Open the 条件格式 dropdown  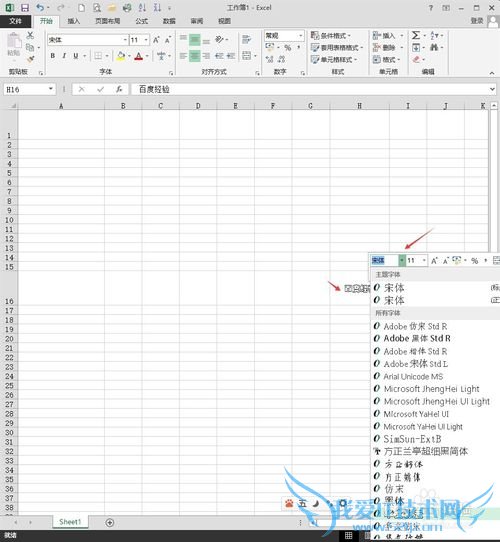(331, 35)
